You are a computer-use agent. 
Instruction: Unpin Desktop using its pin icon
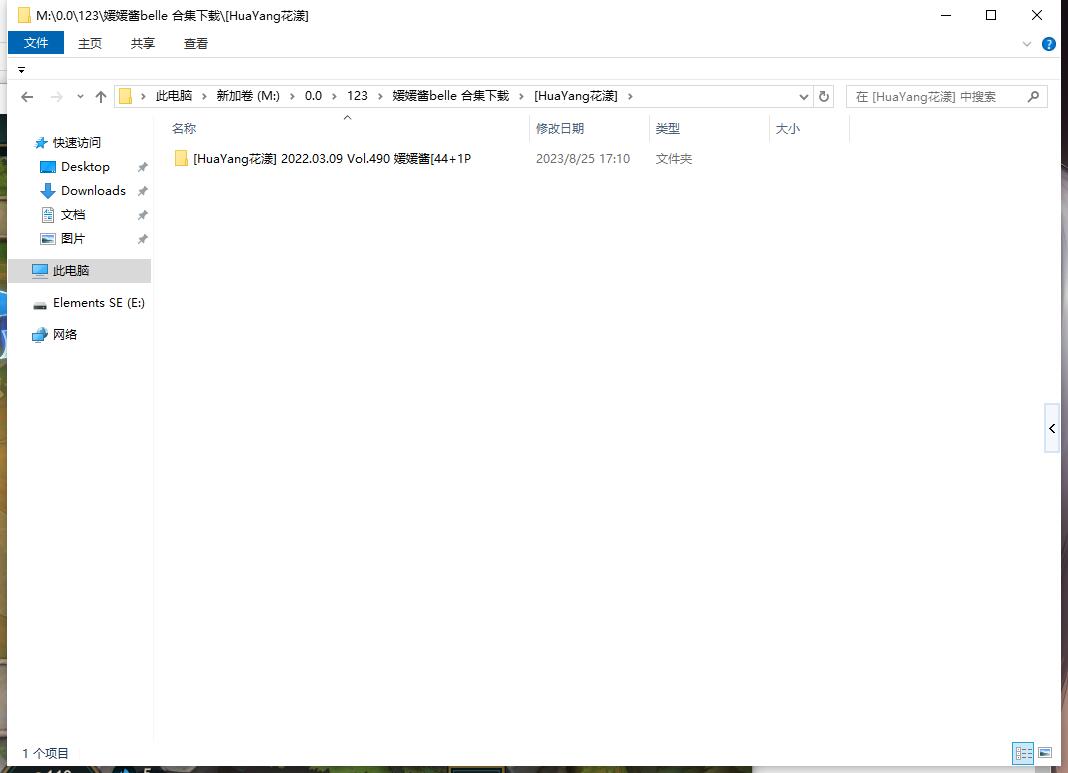coord(142,167)
